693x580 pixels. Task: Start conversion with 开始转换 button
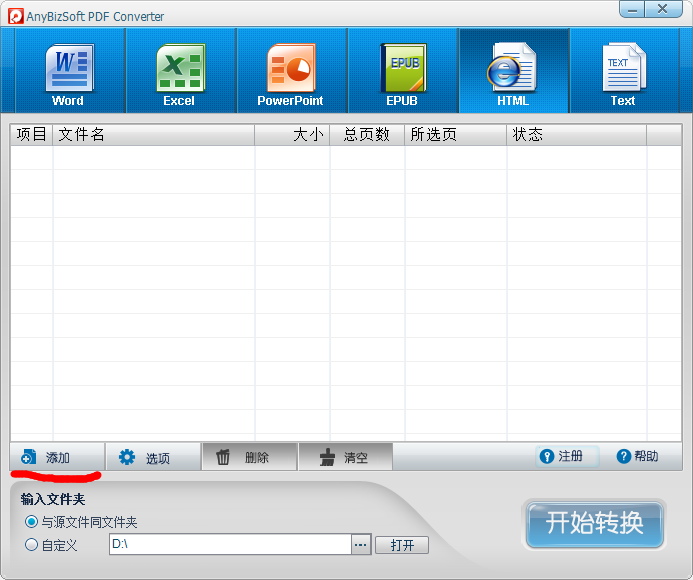click(594, 524)
